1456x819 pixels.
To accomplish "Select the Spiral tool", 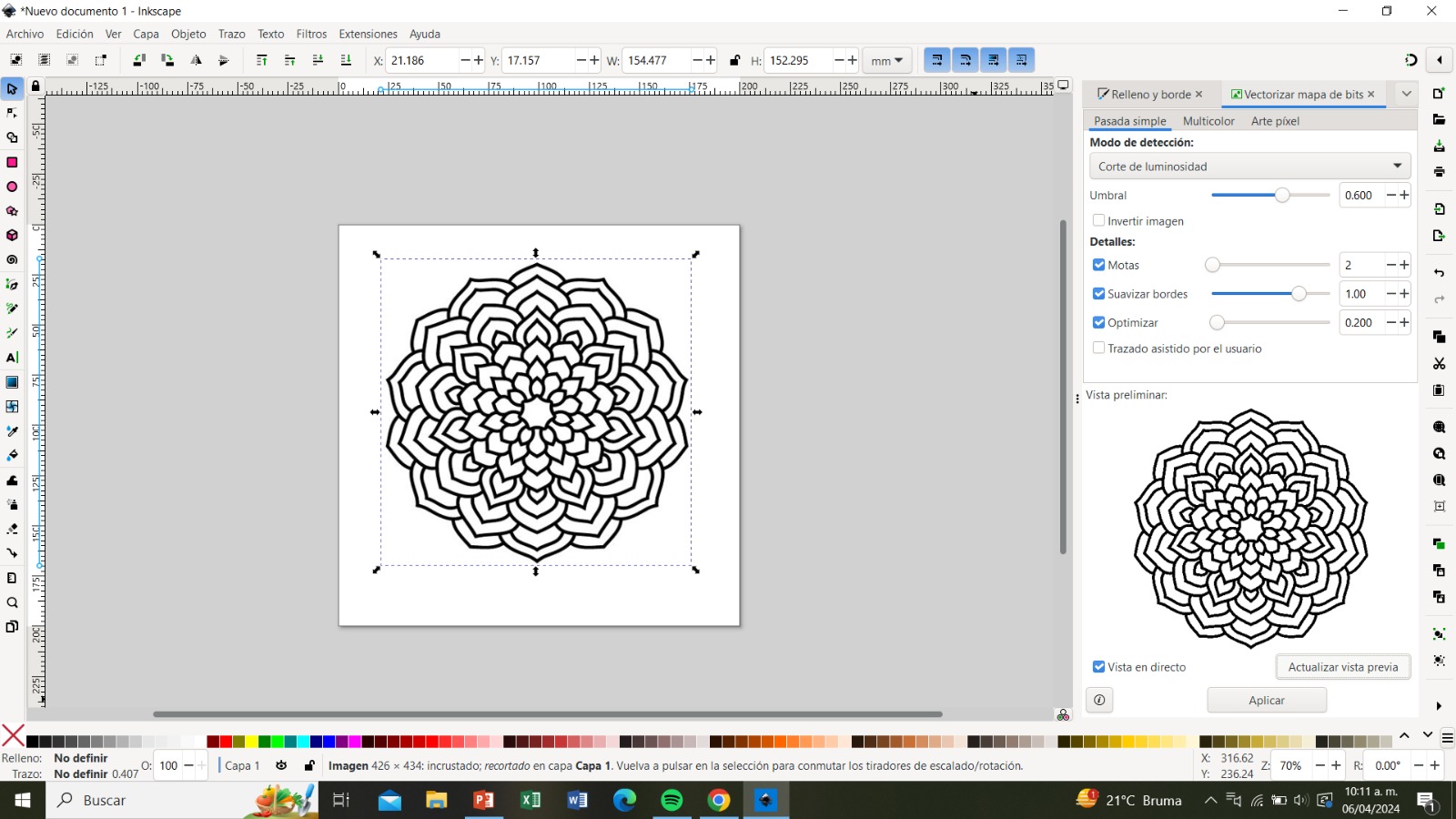I will 12,259.
